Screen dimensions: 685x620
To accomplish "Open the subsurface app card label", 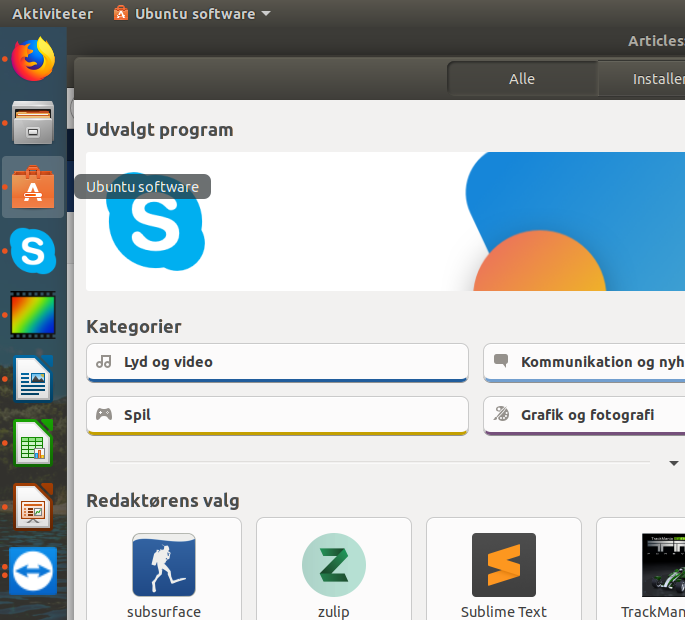I will point(164,612).
